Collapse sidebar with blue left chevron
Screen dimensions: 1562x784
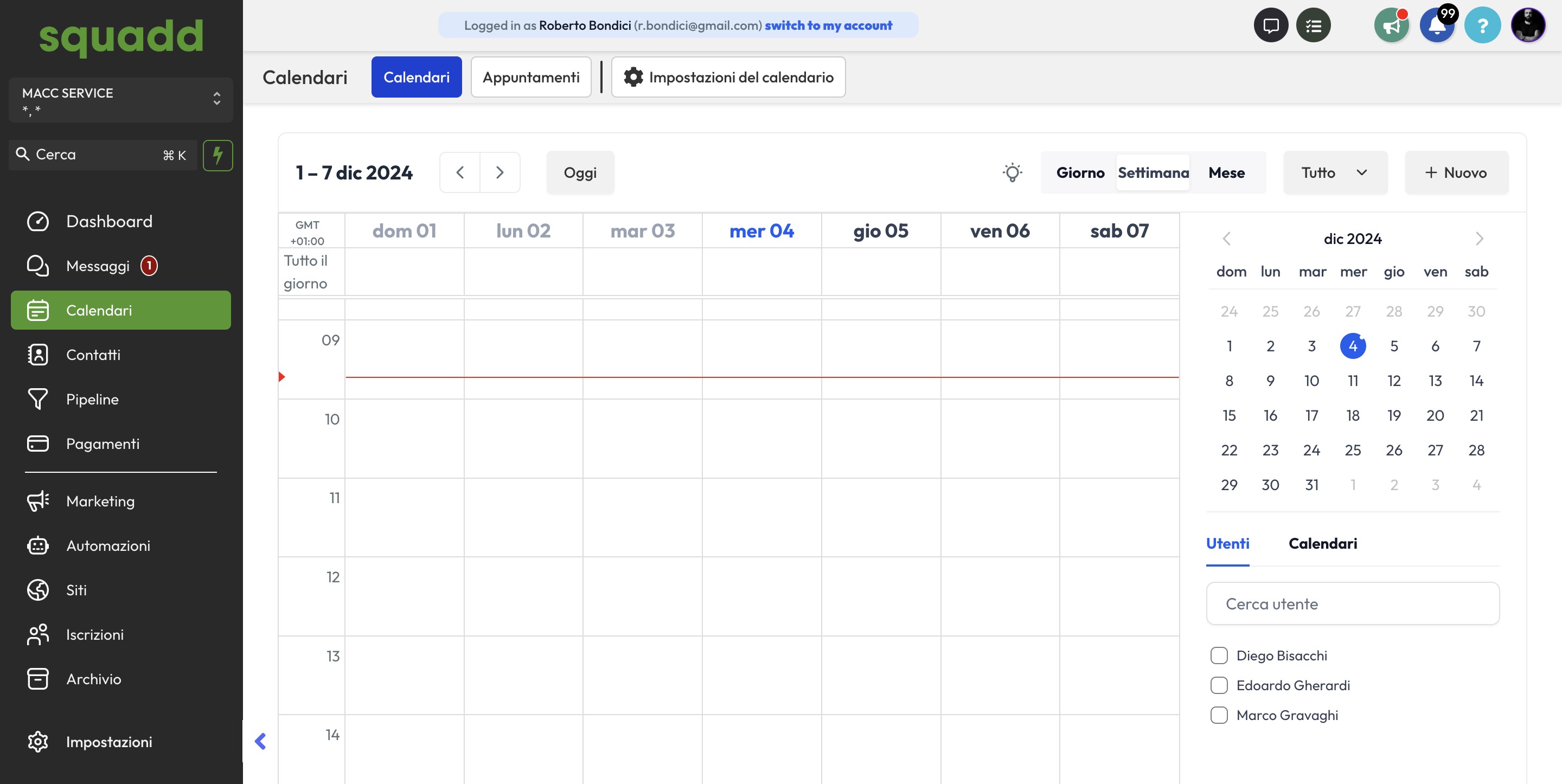click(261, 741)
